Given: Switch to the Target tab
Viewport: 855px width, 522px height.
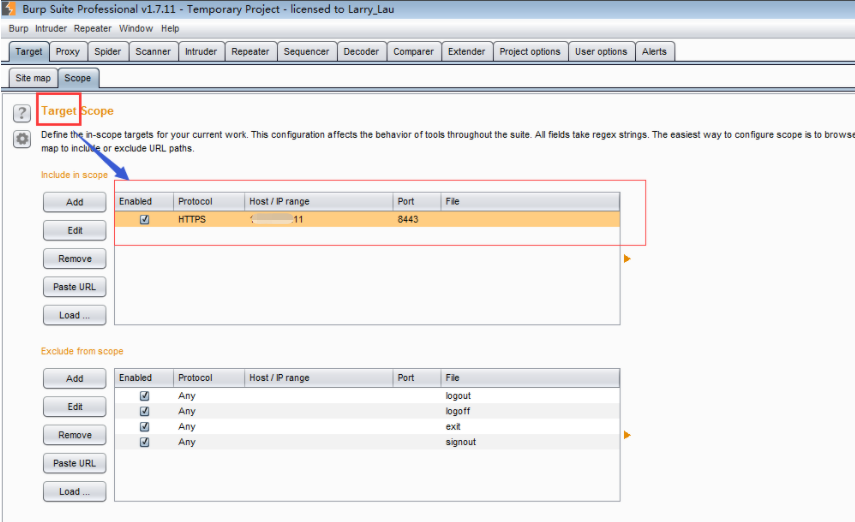Looking at the screenshot, I should tap(29, 52).
